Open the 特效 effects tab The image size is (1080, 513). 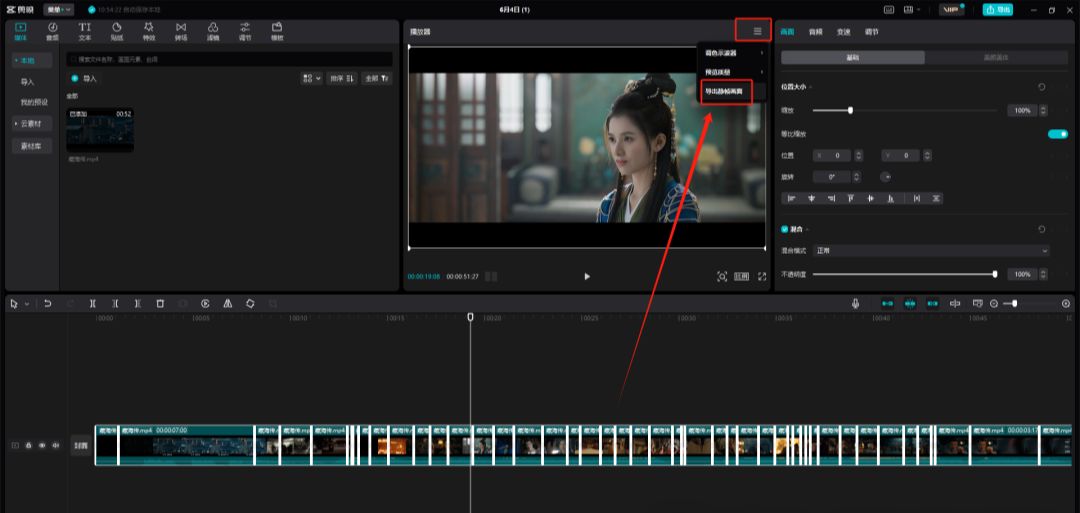tap(149, 31)
